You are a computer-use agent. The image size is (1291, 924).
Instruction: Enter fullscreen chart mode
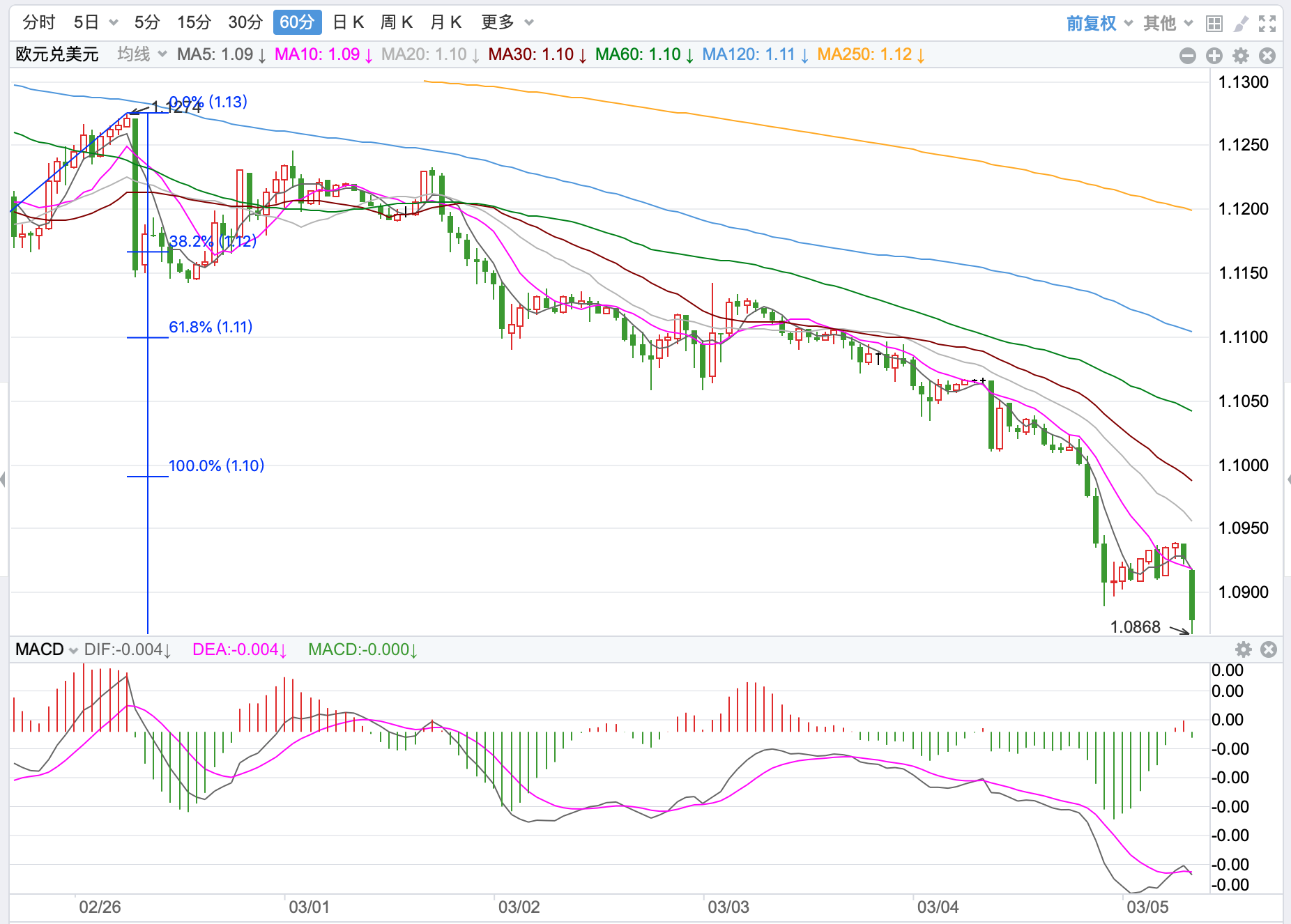[x=1267, y=24]
